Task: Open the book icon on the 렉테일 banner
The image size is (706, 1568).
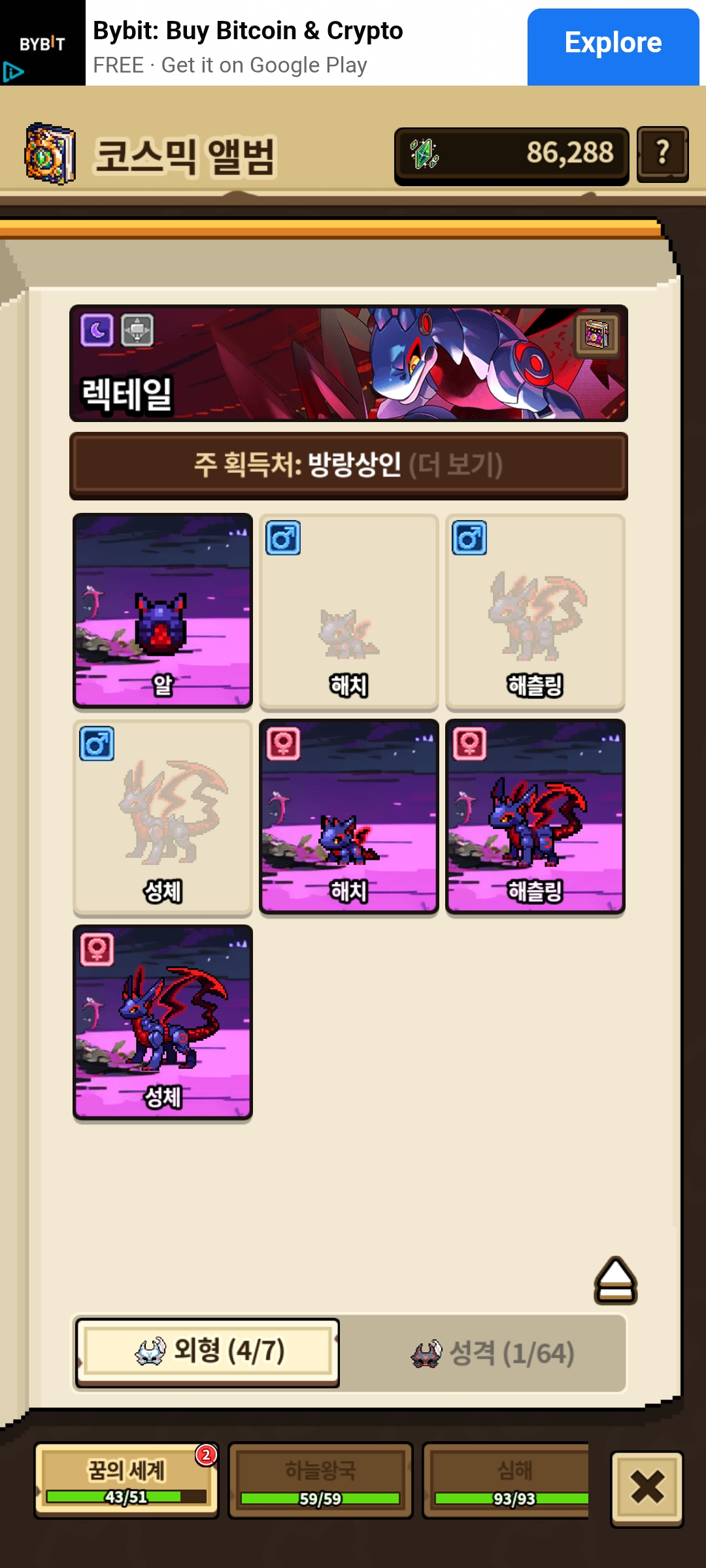Action: pyautogui.click(x=597, y=336)
